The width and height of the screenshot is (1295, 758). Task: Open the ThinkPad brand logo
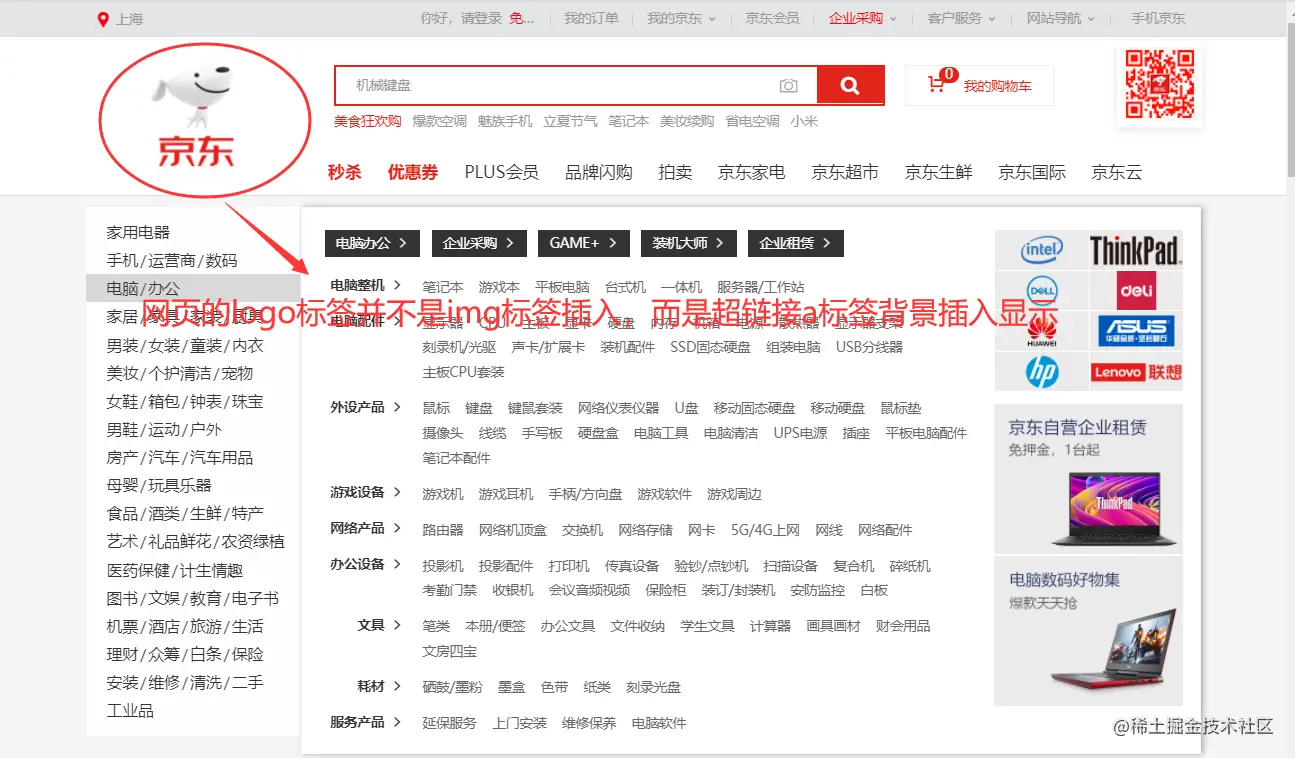click(x=1135, y=251)
